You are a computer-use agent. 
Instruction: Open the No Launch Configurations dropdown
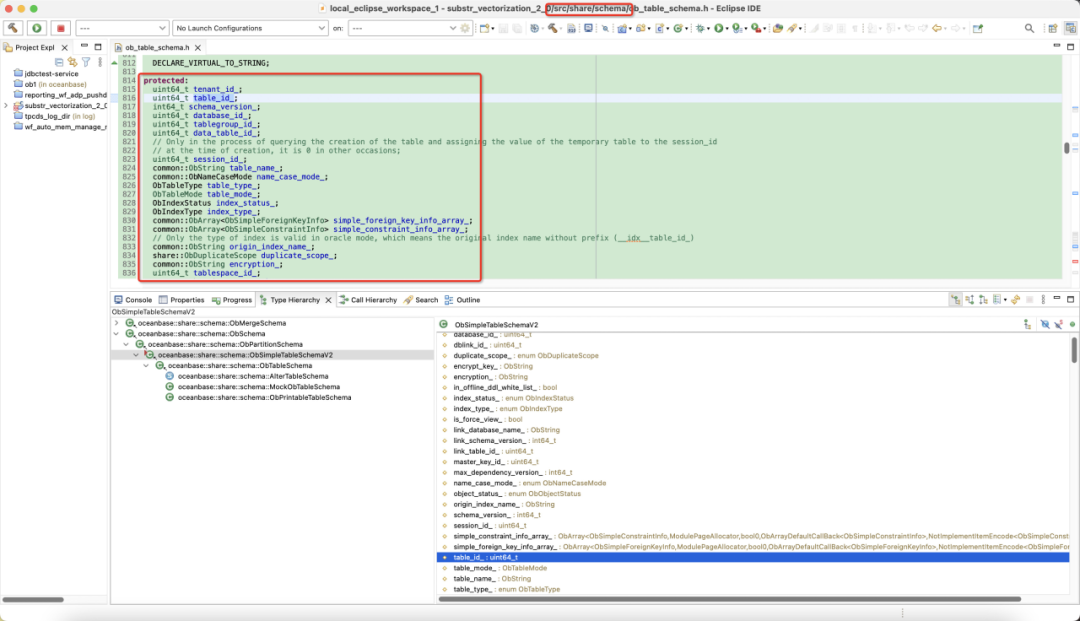(x=249, y=28)
